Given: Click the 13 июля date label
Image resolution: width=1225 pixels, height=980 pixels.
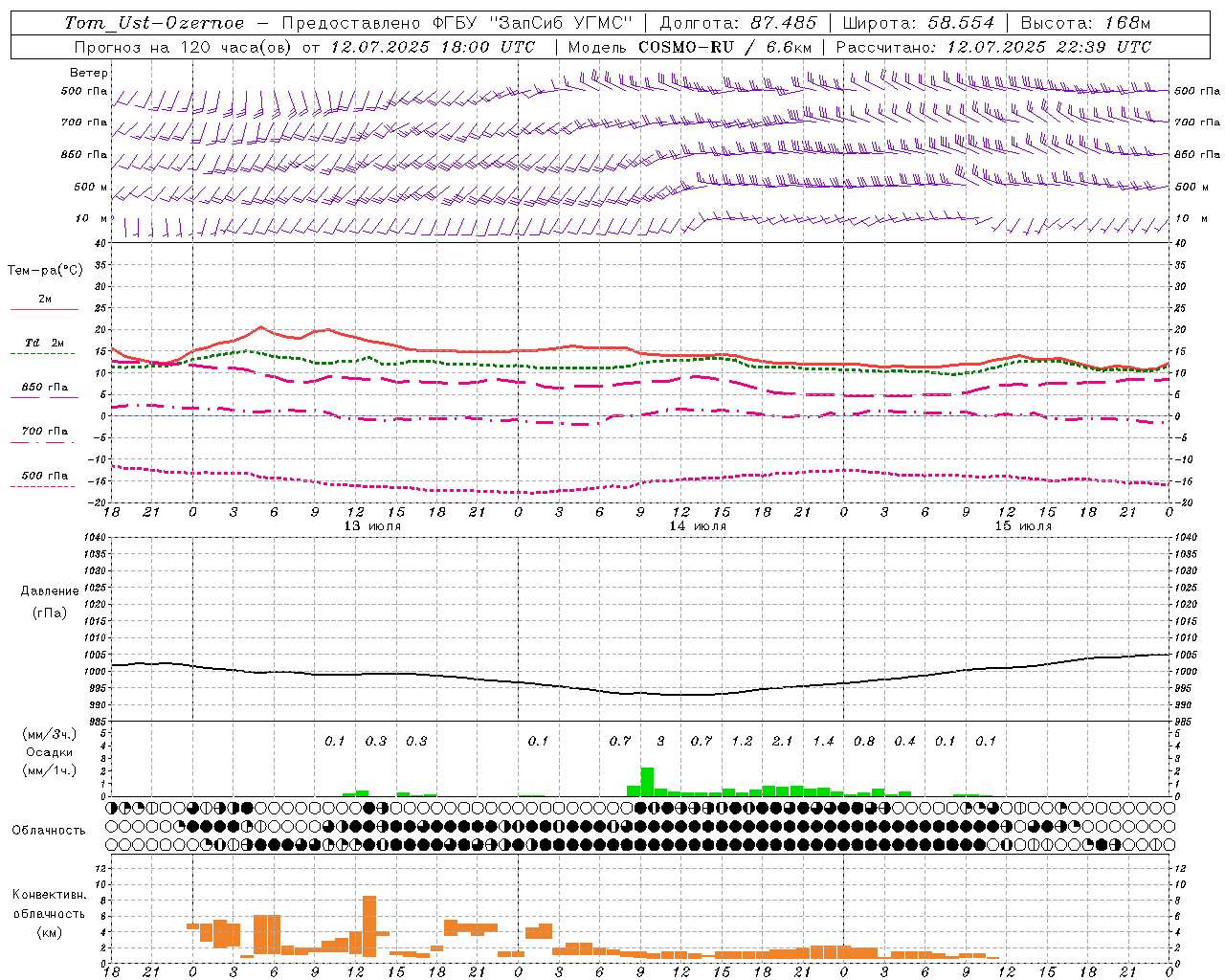Looking at the screenshot, I should (372, 525).
